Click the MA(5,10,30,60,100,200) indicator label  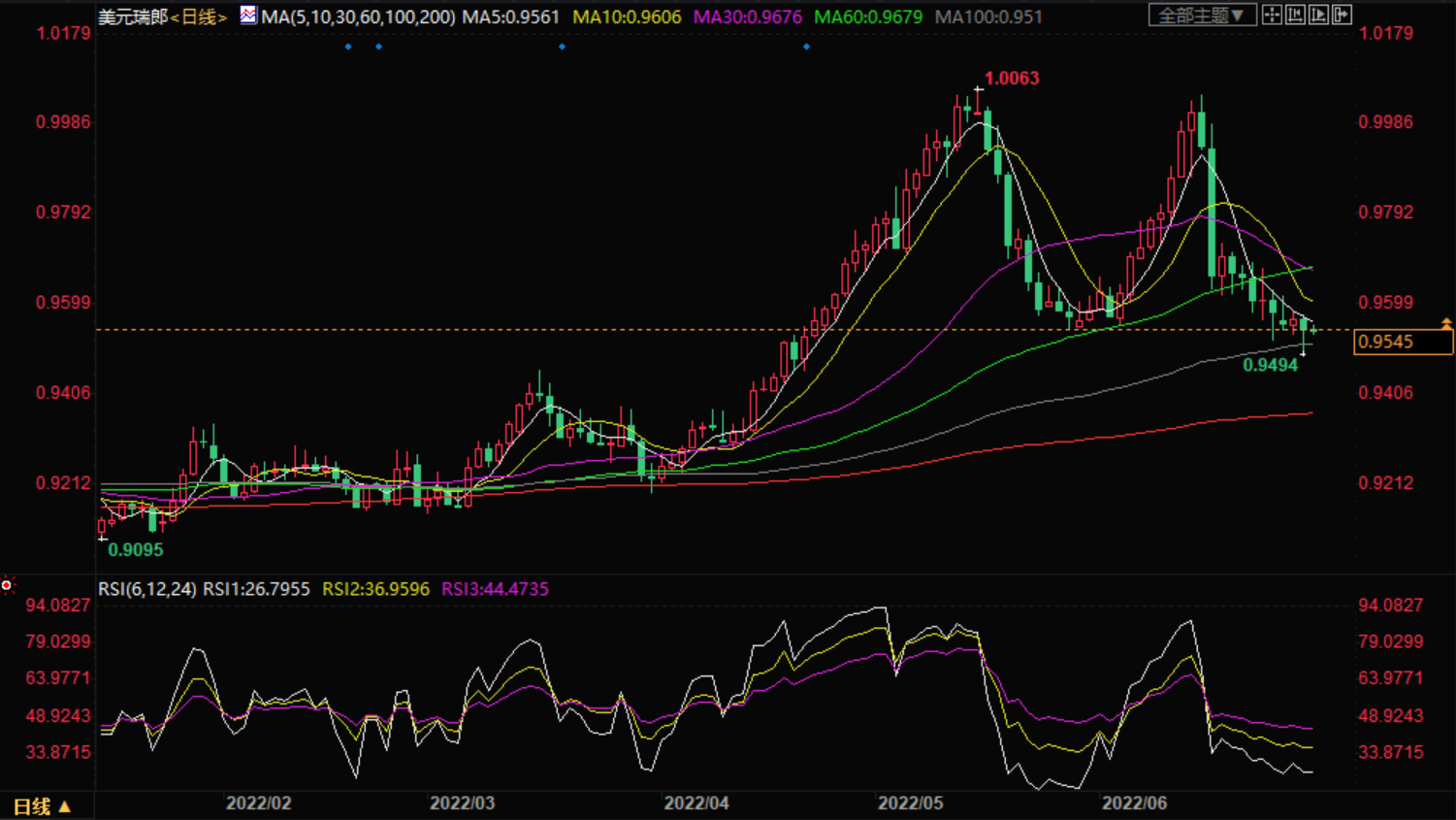(x=358, y=17)
